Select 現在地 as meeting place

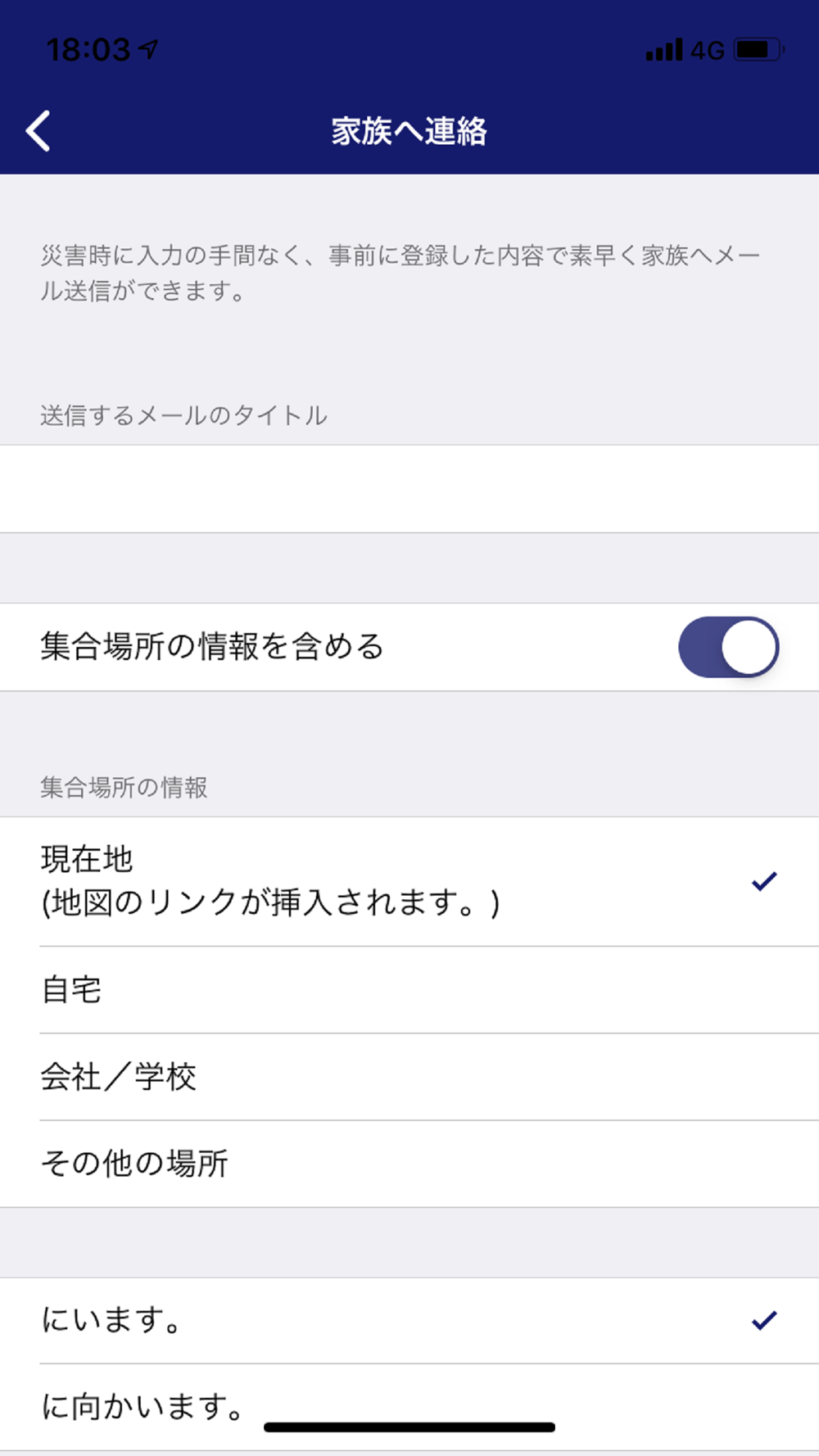pyautogui.click(x=409, y=881)
